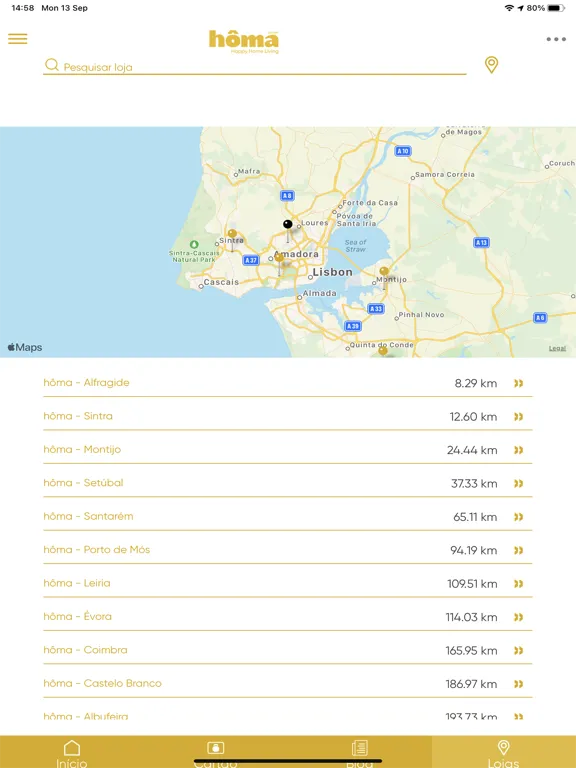Image resolution: width=576 pixels, height=768 pixels.
Task: Open hôma - Santarém store
Action: click(288, 516)
